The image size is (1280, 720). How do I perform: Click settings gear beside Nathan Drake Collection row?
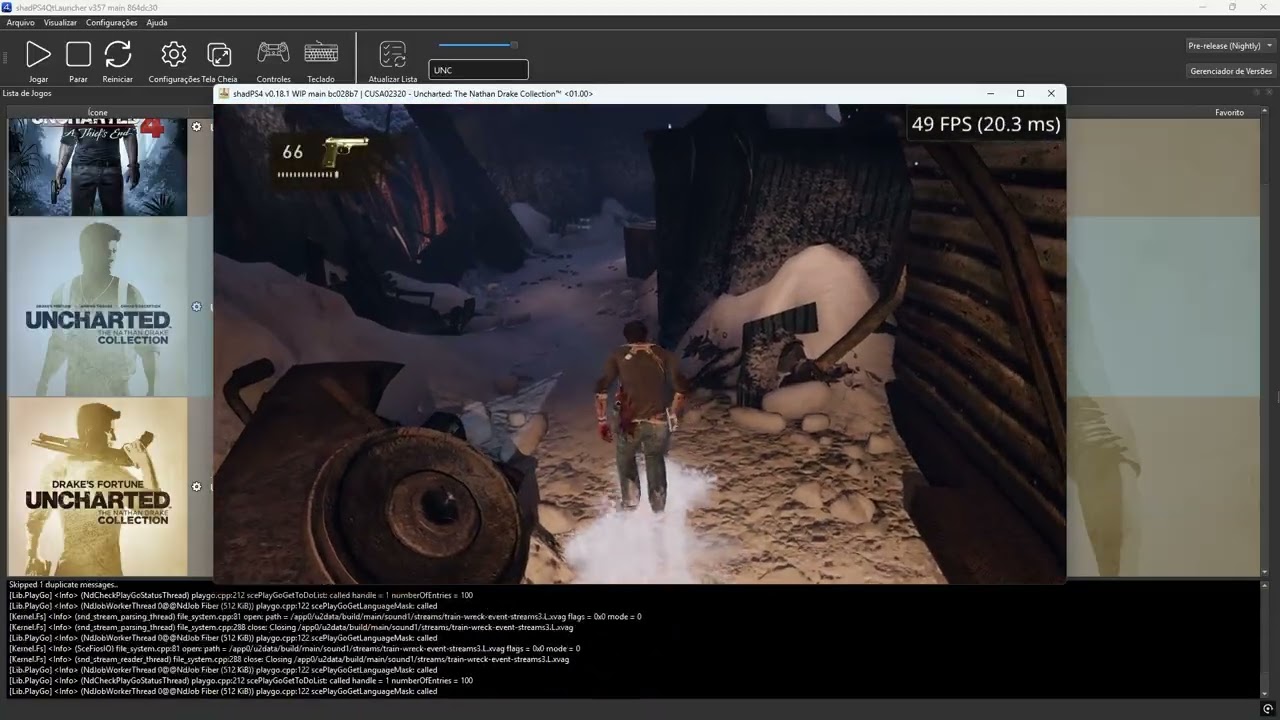[197, 307]
